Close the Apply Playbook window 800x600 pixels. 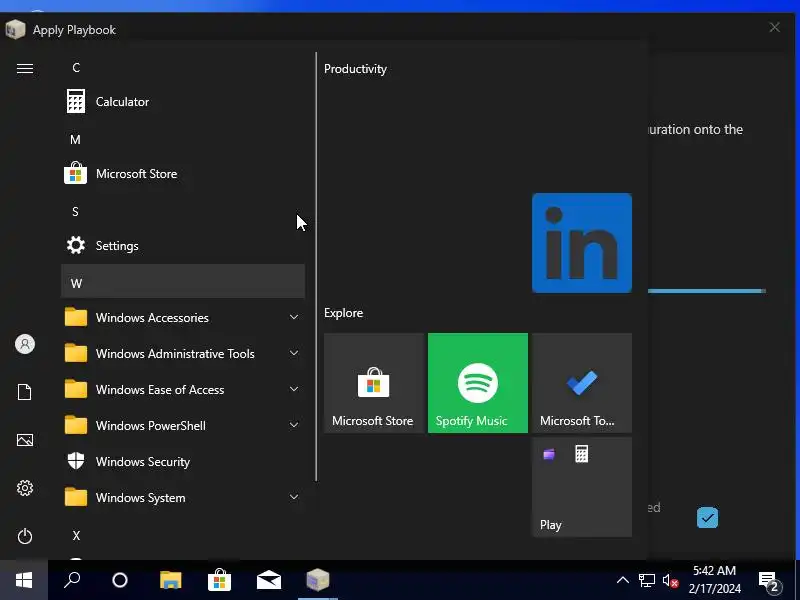[x=774, y=28]
